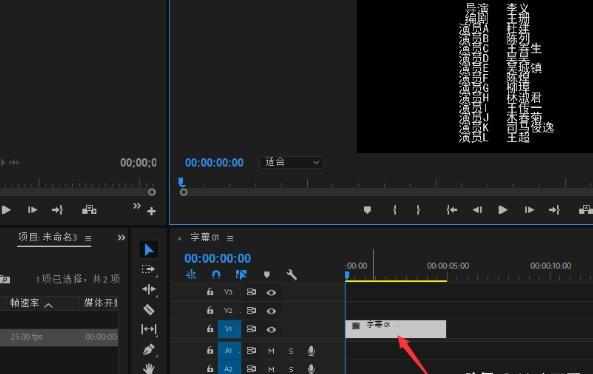Screen dimensions: 593x374
Task: Step forward one frame in program monitor
Action: (529, 210)
